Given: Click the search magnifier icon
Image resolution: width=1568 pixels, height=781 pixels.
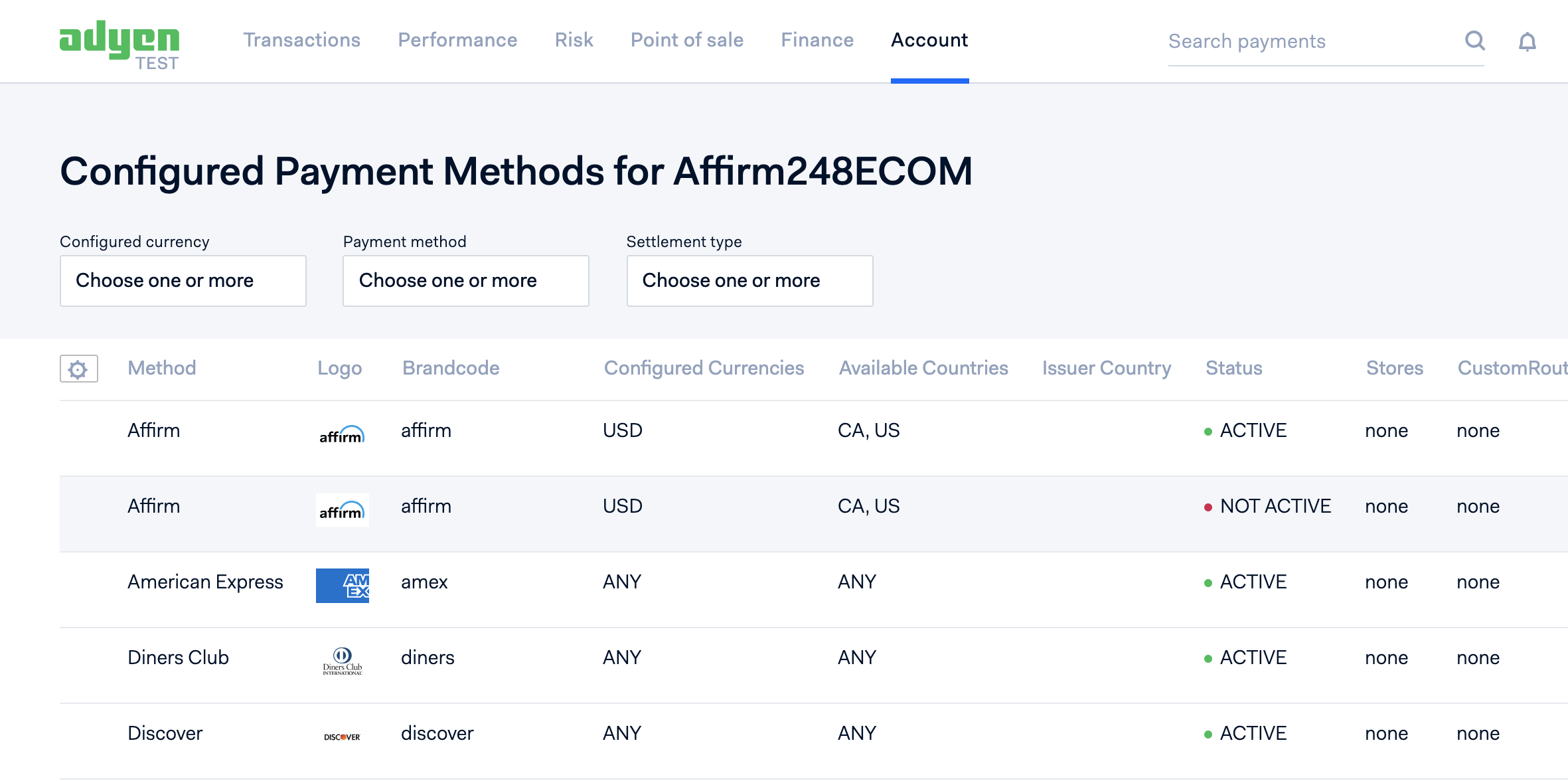Looking at the screenshot, I should tap(1474, 41).
